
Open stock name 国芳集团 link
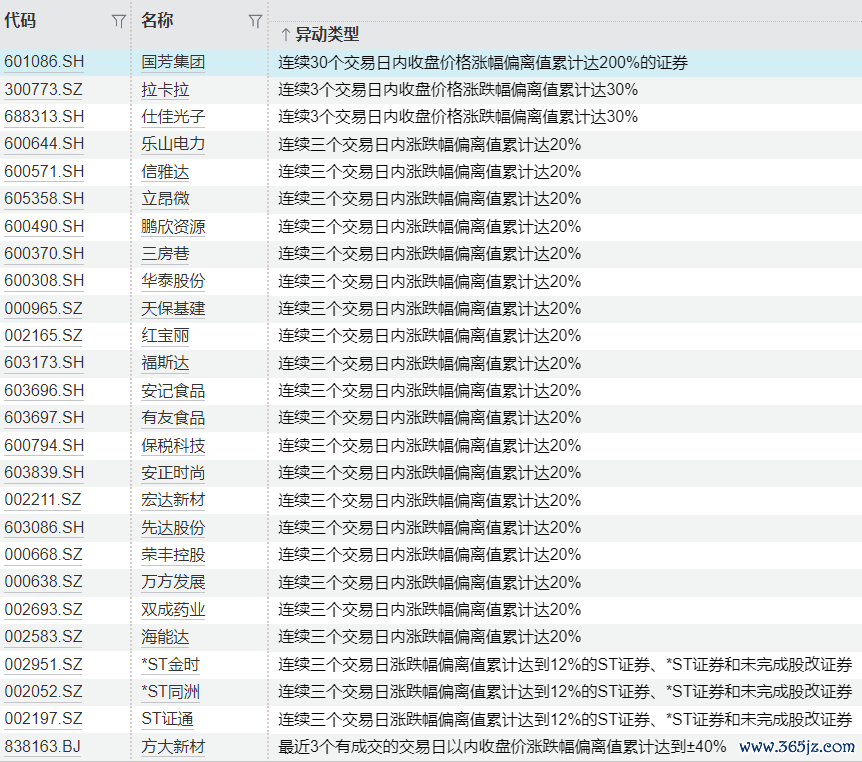[173, 62]
